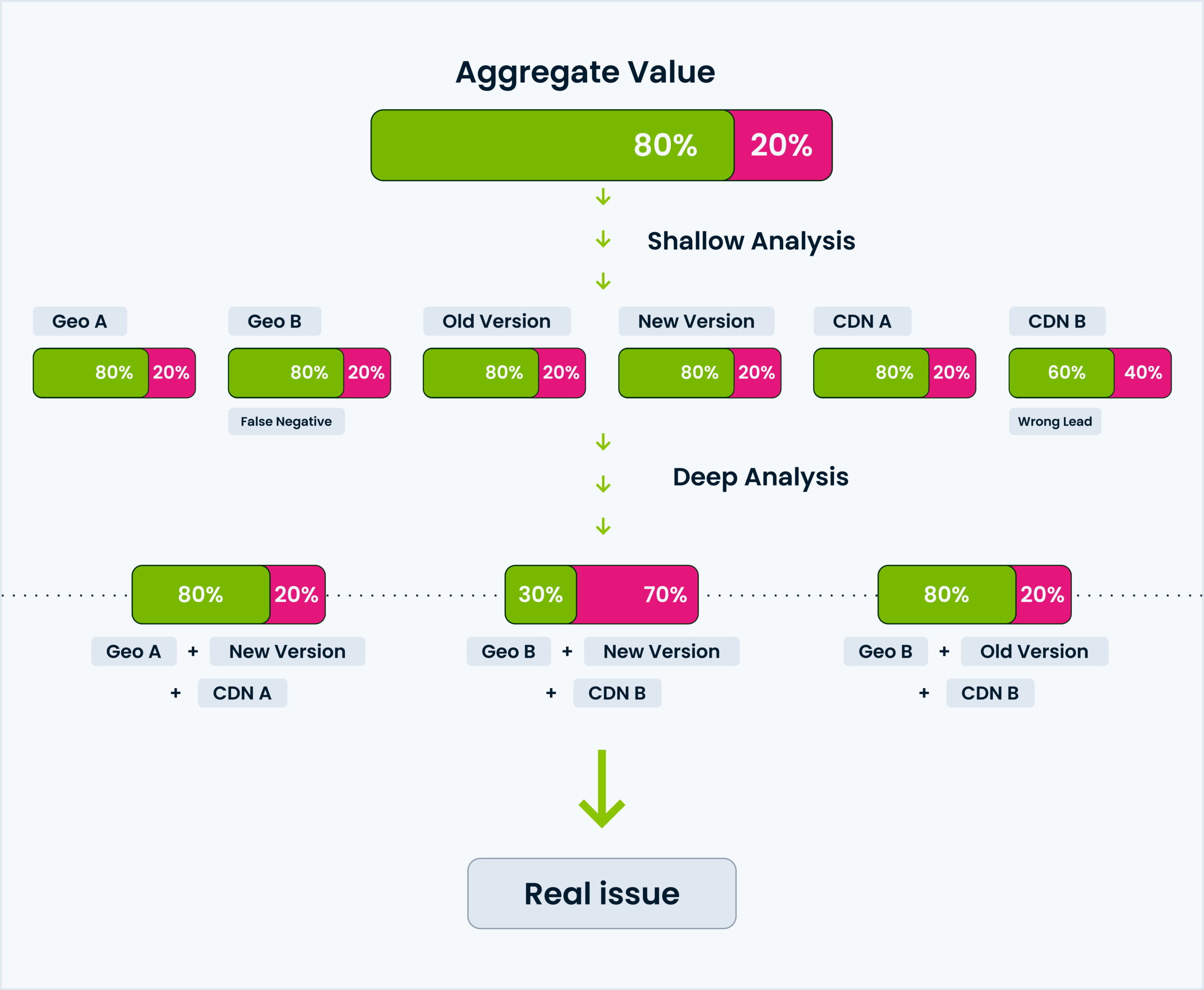Click the green 60% bar segment
Screen dimensions: 1204x990
(x=1061, y=372)
